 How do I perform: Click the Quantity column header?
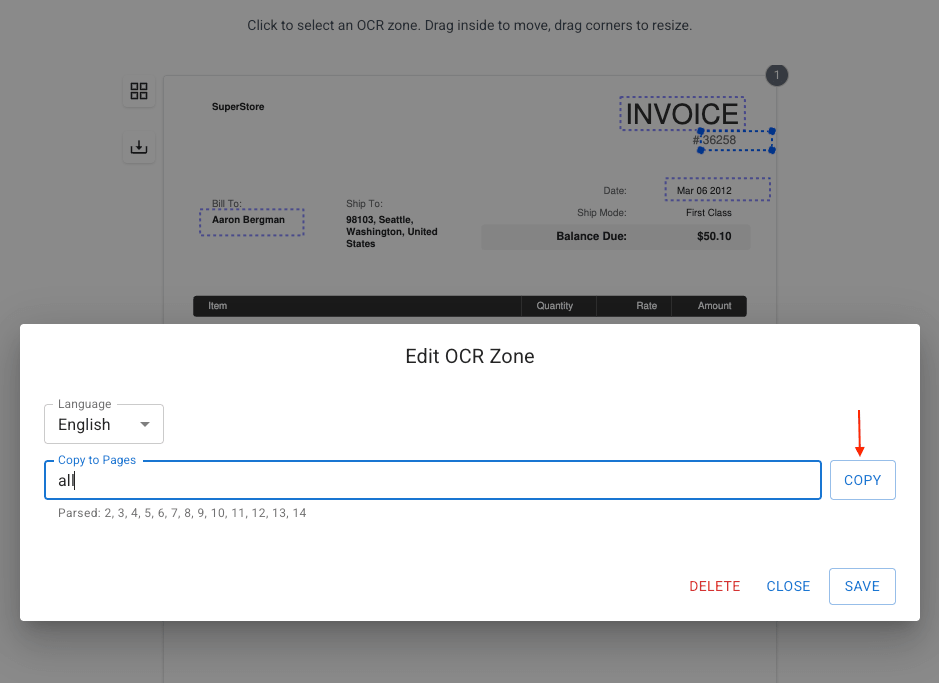tap(554, 306)
